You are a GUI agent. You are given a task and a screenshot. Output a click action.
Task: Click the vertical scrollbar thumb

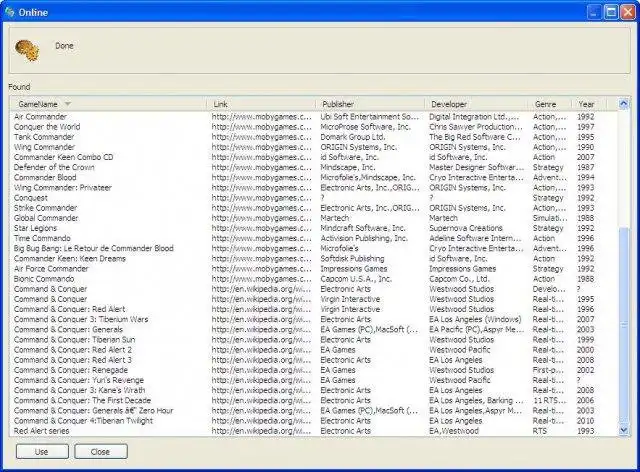(x=623, y=325)
